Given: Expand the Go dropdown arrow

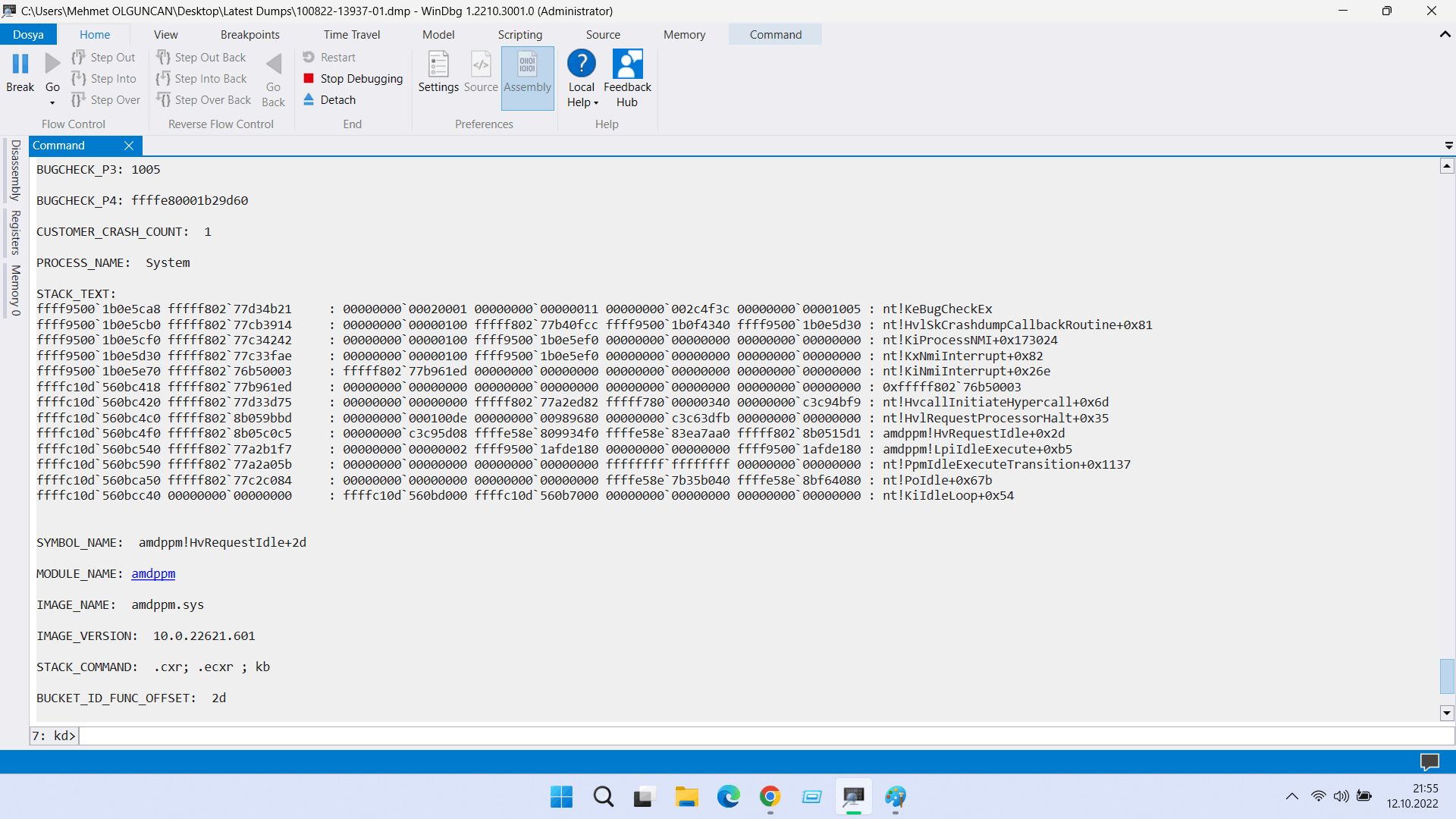Looking at the screenshot, I should pyautogui.click(x=52, y=103).
